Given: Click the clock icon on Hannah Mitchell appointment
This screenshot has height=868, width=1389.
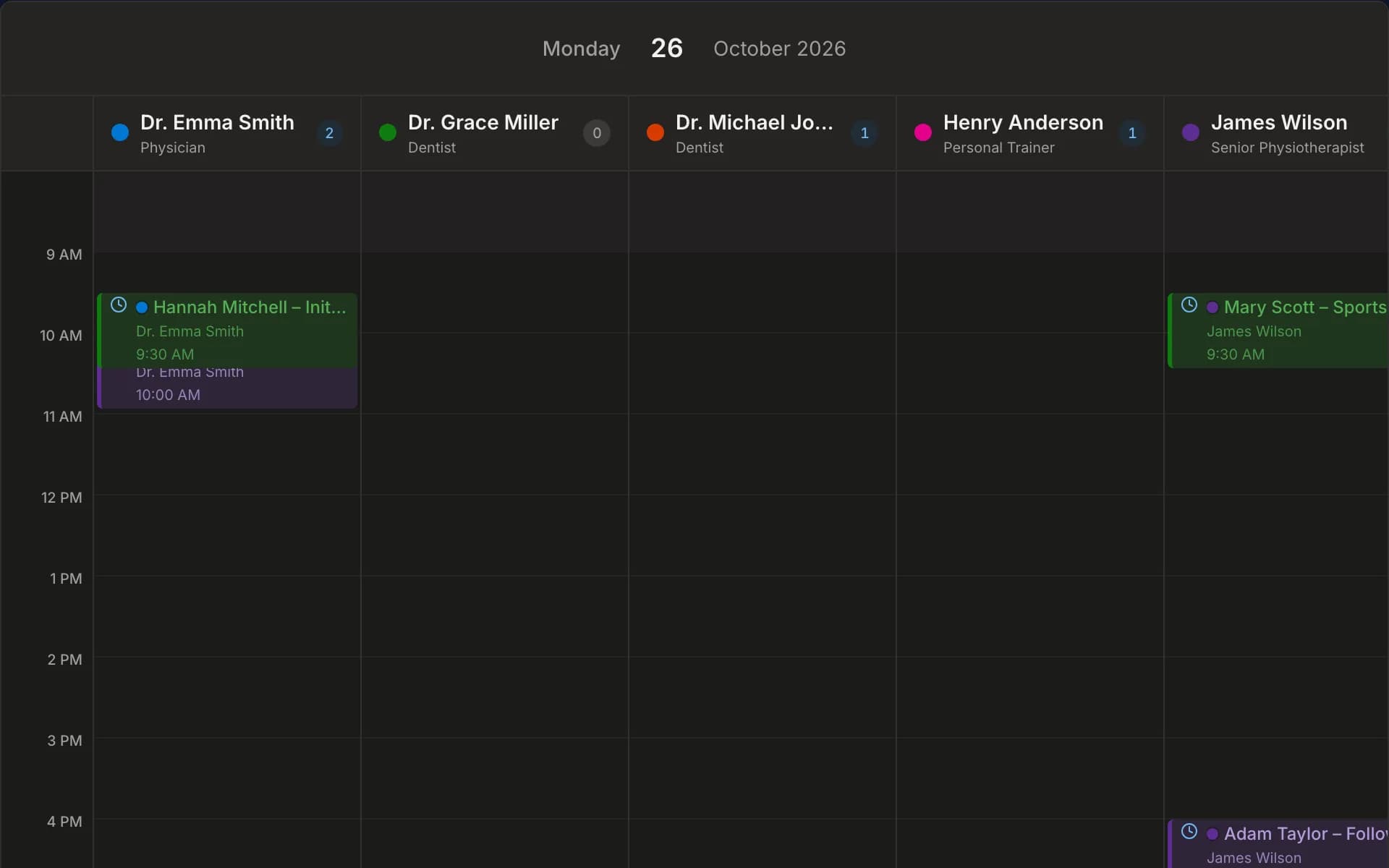Looking at the screenshot, I should [119, 305].
